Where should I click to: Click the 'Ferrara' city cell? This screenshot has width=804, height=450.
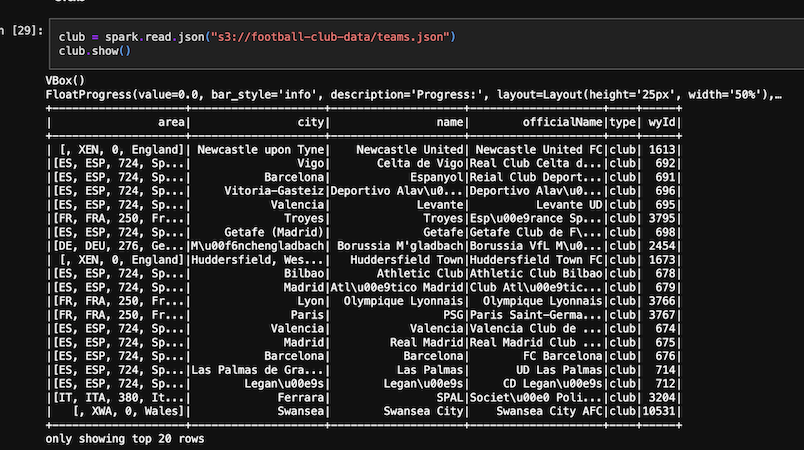click(x=300, y=398)
